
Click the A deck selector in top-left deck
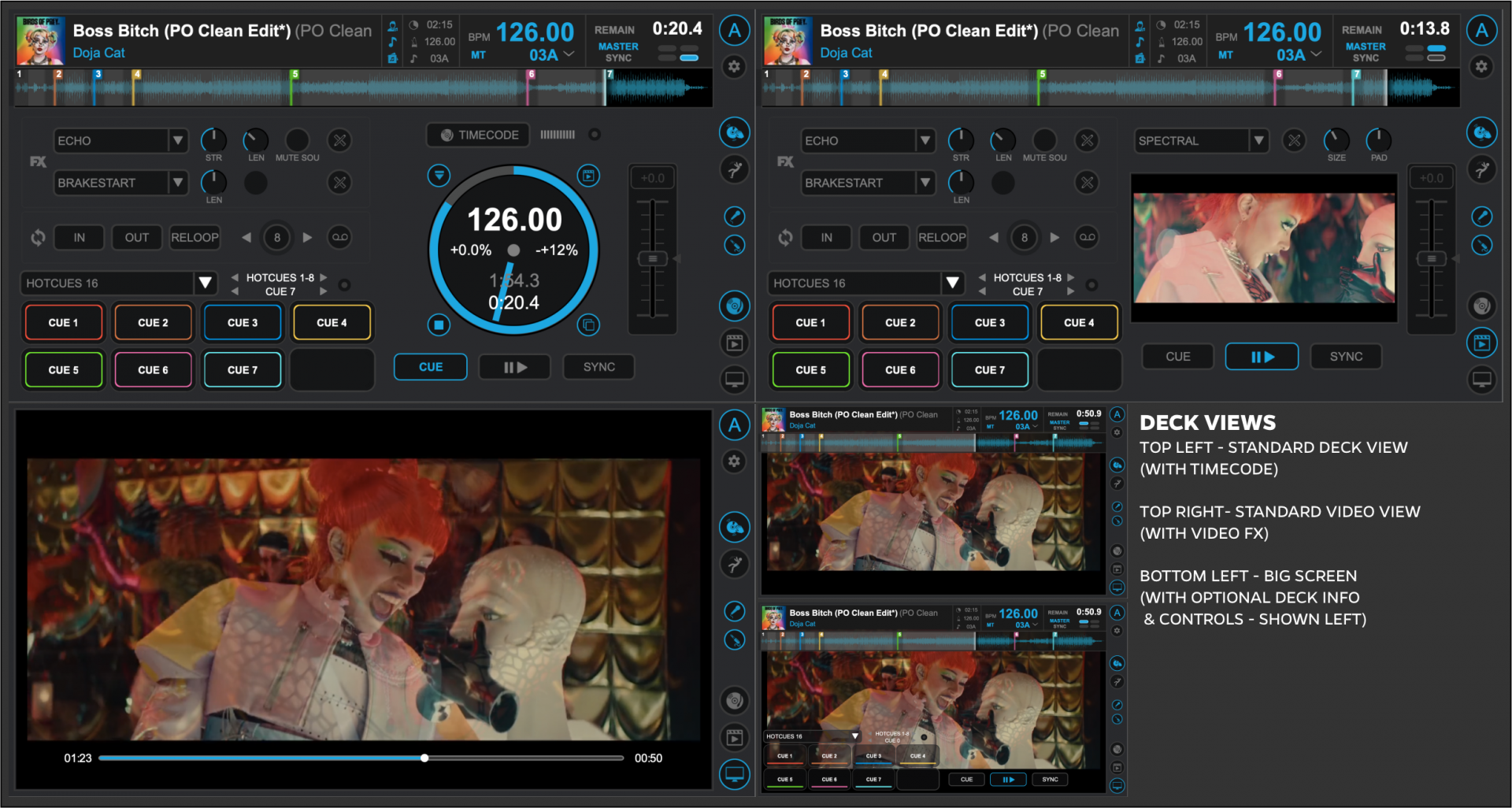click(734, 31)
